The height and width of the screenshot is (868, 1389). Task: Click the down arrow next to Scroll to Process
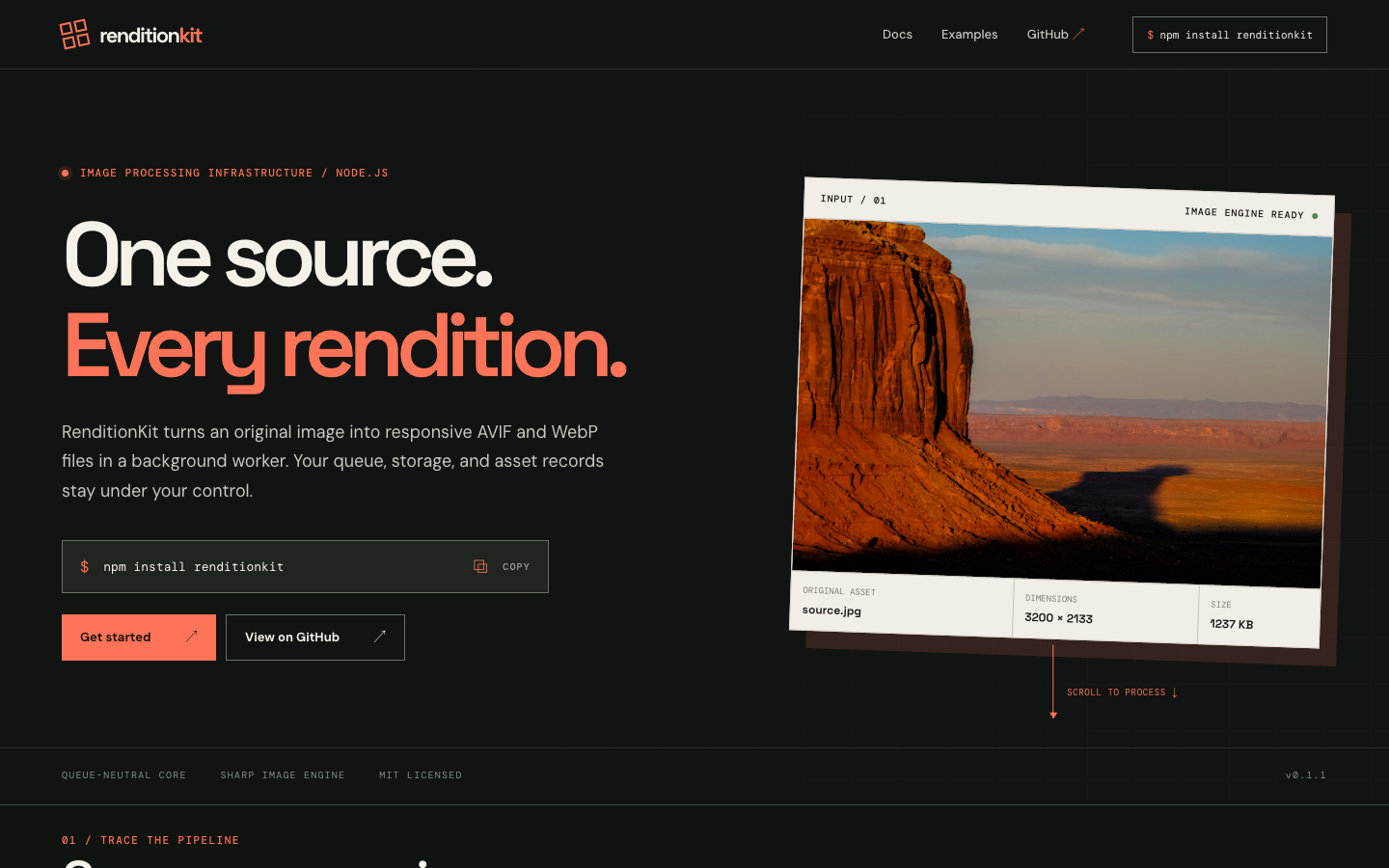[1174, 692]
